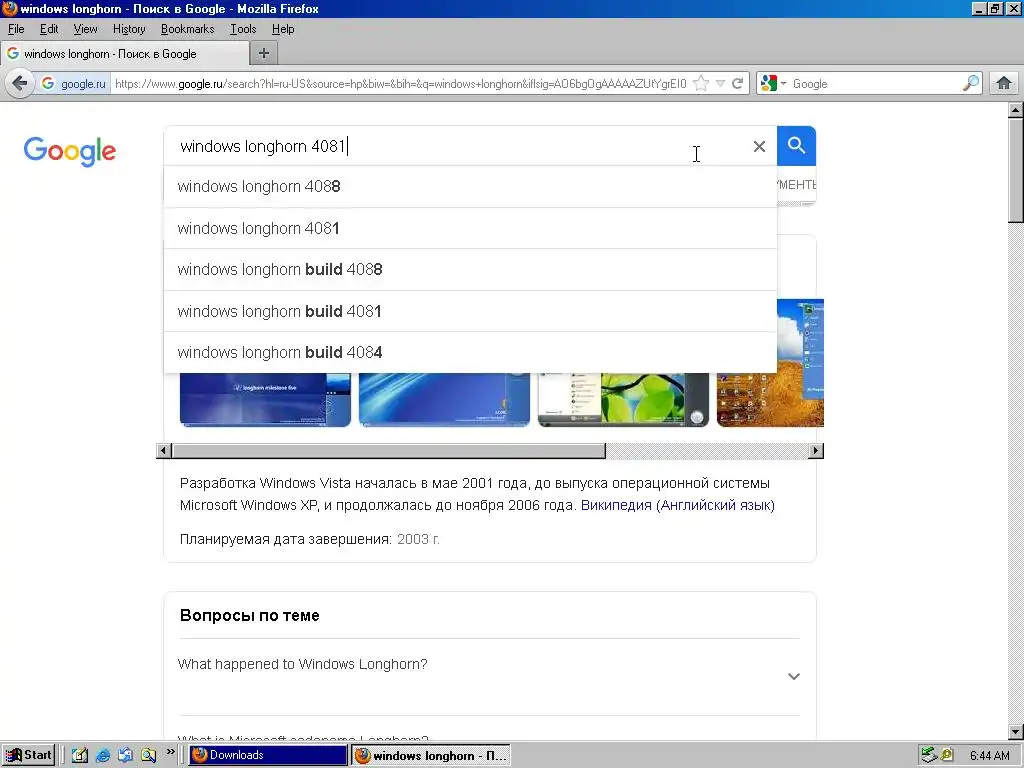Launch Outlook Express from Quick Launch
1024x768 pixels.
125,756
